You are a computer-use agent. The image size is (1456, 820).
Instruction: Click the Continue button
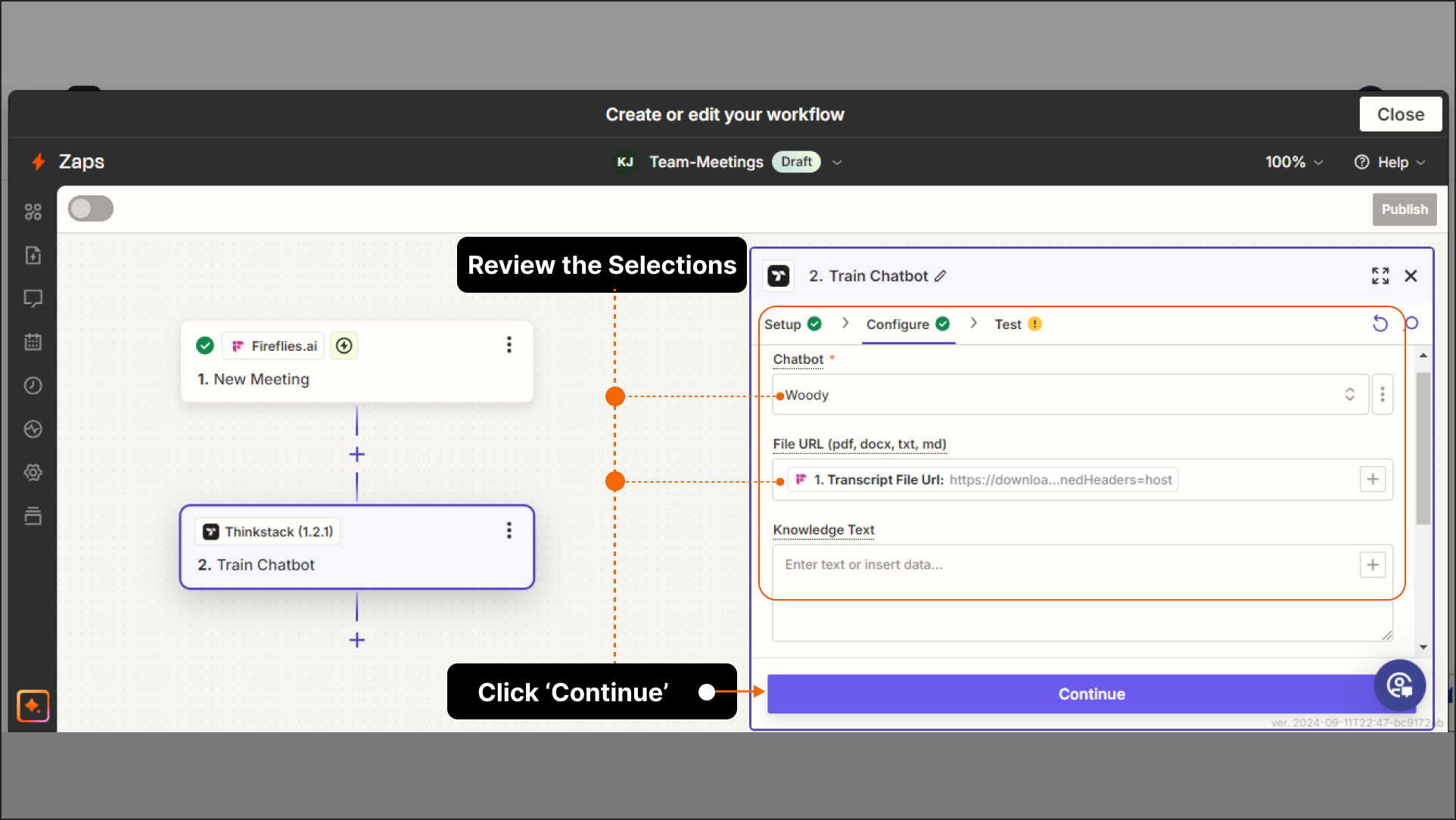coord(1091,694)
